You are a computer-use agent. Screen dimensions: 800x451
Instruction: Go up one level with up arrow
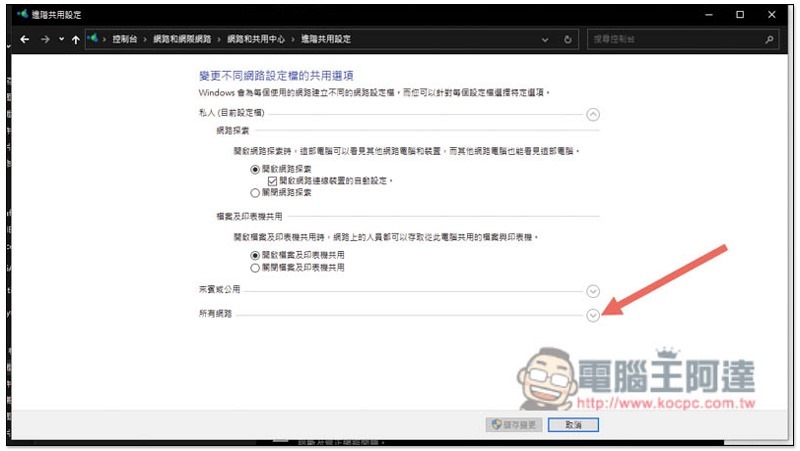(76, 39)
